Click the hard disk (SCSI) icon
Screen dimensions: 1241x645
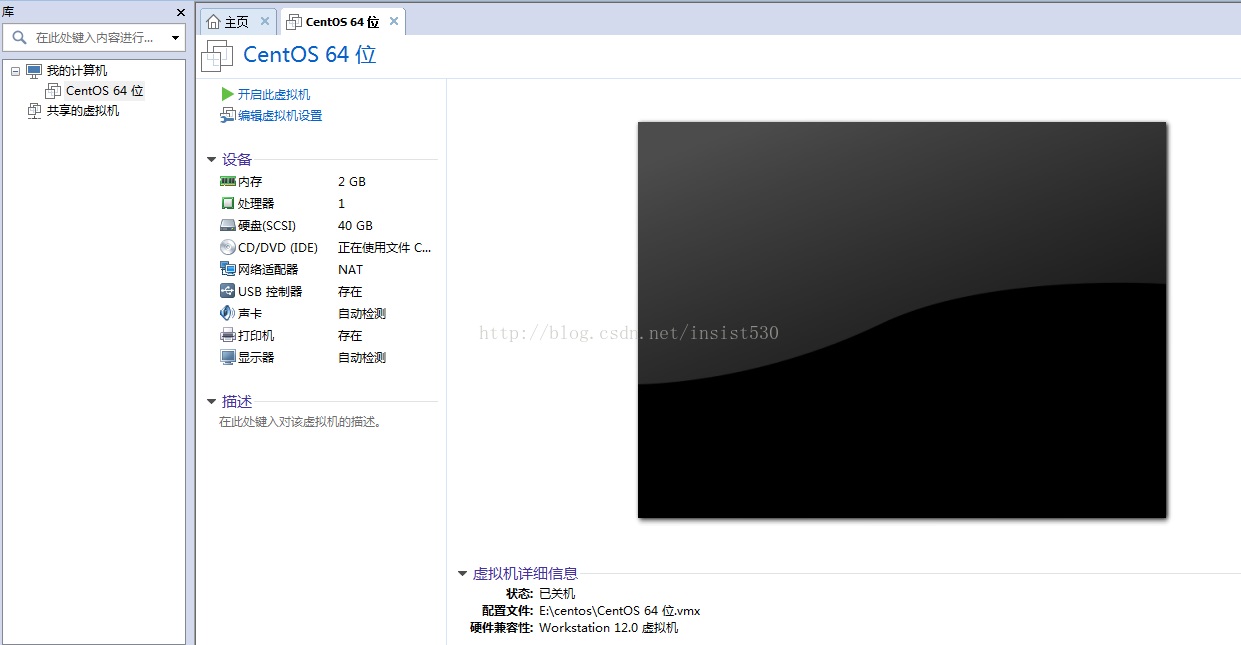pyautogui.click(x=227, y=225)
